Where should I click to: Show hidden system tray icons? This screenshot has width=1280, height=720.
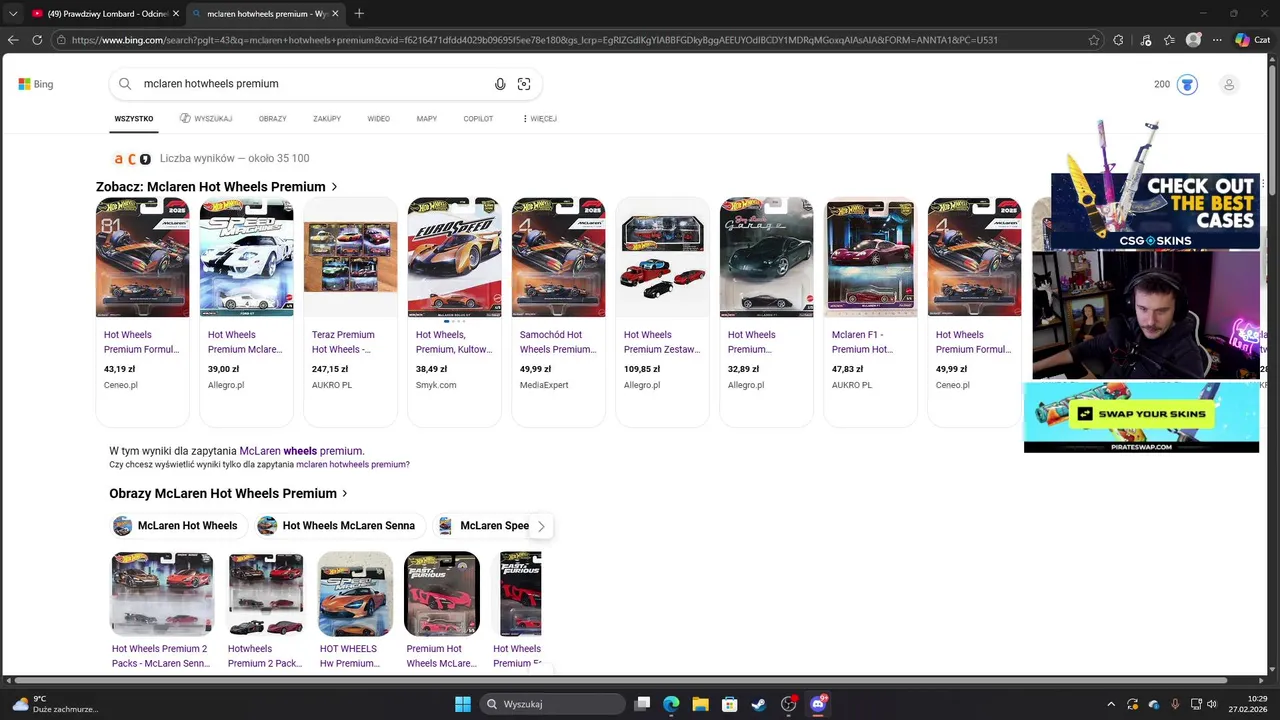coord(1110,704)
